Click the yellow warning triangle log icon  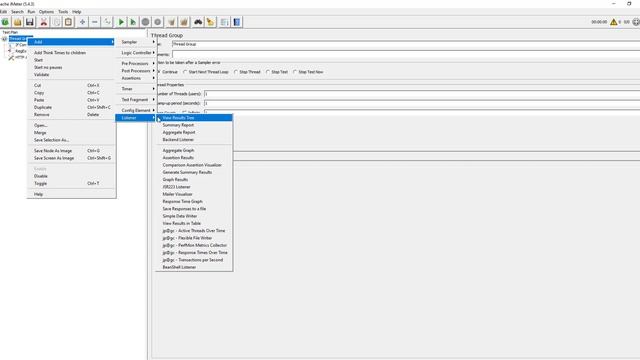pyautogui.click(x=613, y=22)
